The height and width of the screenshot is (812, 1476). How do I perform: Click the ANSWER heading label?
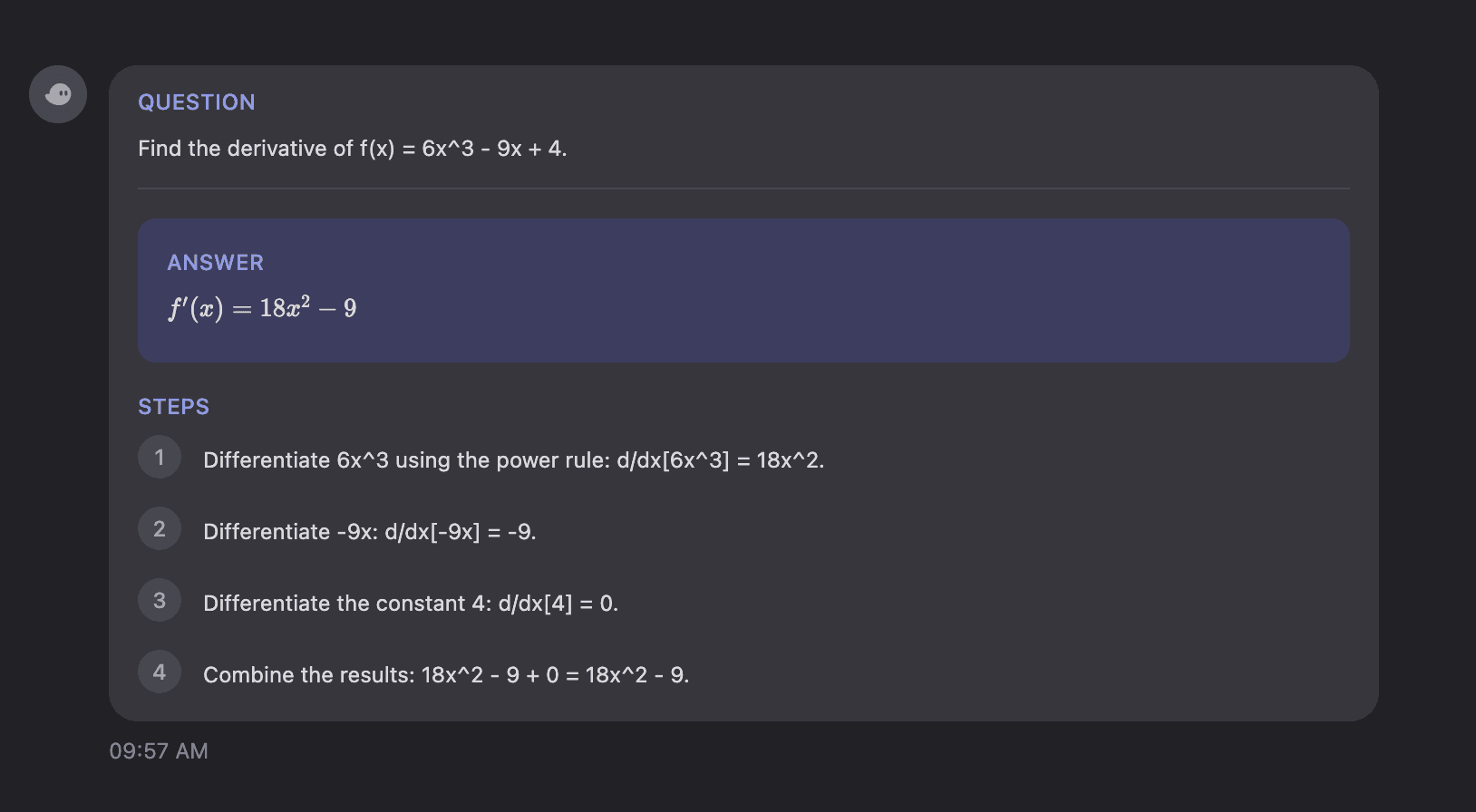tap(216, 263)
